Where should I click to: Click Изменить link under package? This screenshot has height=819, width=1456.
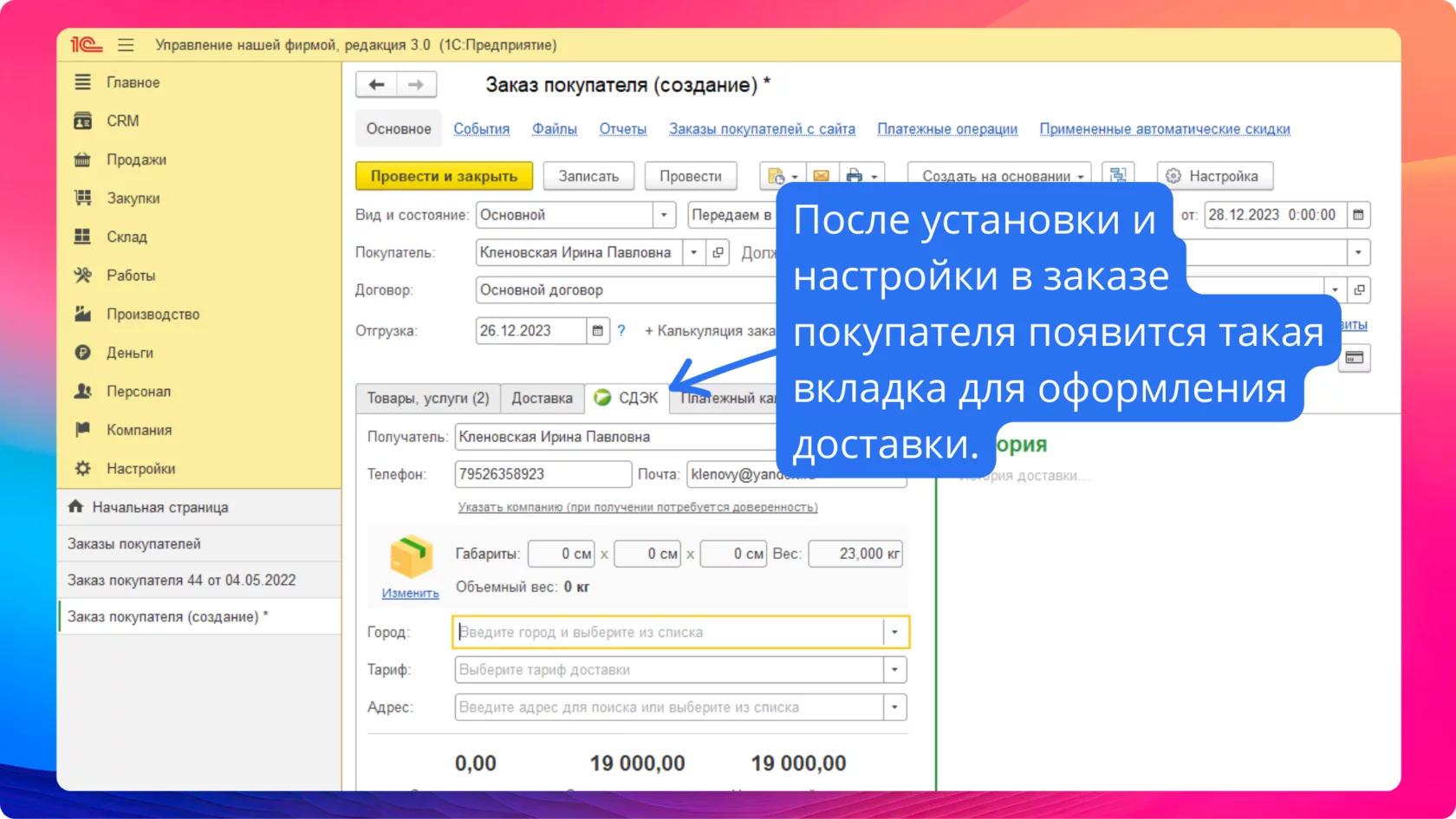[x=411, y=594]
